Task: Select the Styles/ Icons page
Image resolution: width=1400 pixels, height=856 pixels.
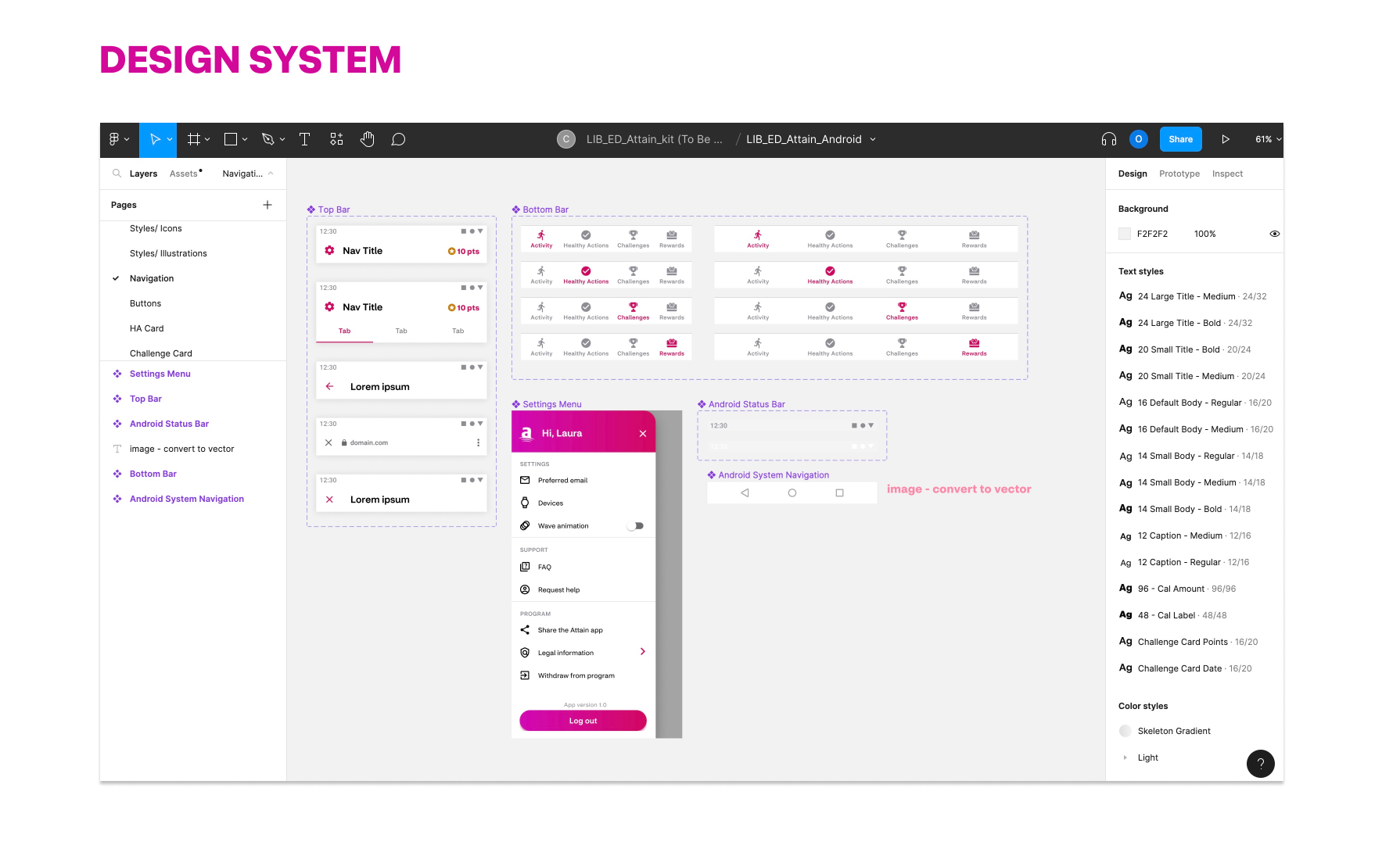Action: 156,228
